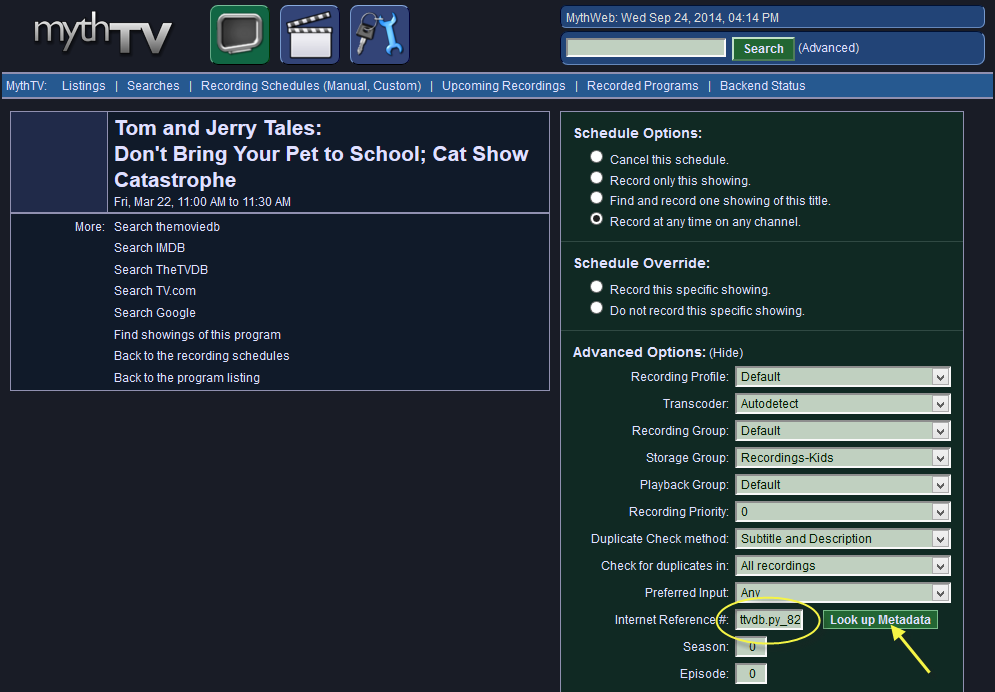Image resolution: width=995 pixels, height=692 pixels.
Task: Click Search IMDB link
Action: point(149,248)
